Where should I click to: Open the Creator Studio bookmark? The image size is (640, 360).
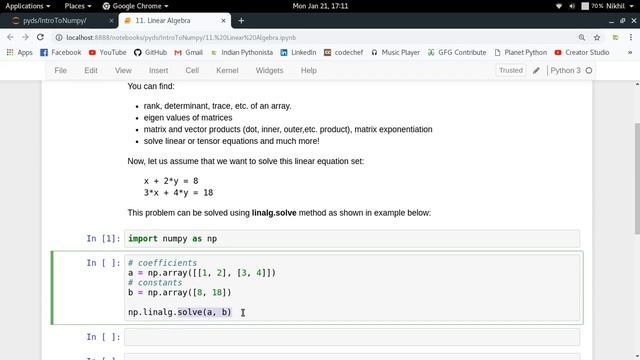click(x=582, y=52)
